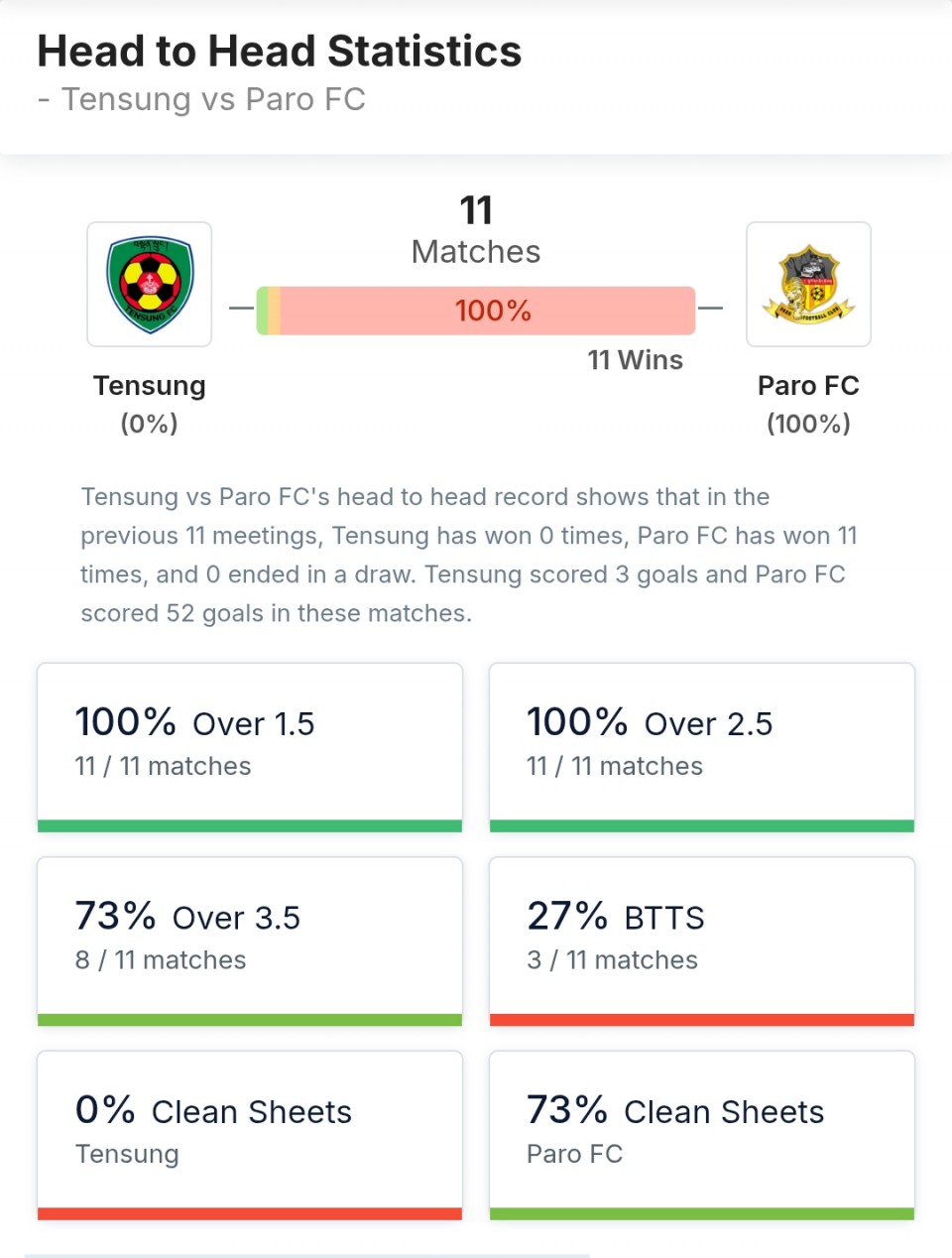952x1258 pixels.
Task: Click the Head to Head Statistics heading
Action: (x=279, y=52)
